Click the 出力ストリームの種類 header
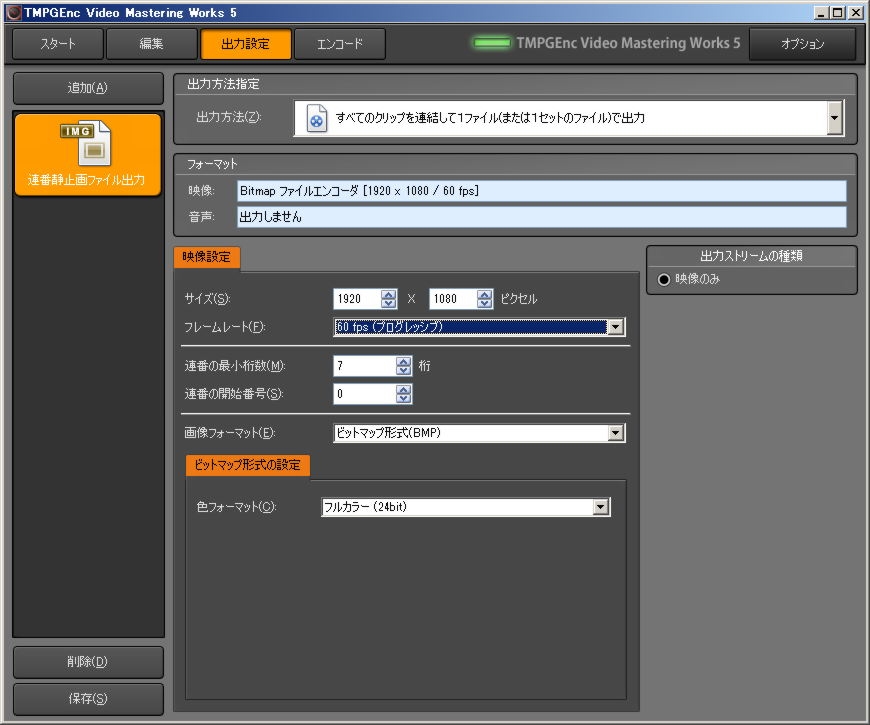 (x=751, y=256)
